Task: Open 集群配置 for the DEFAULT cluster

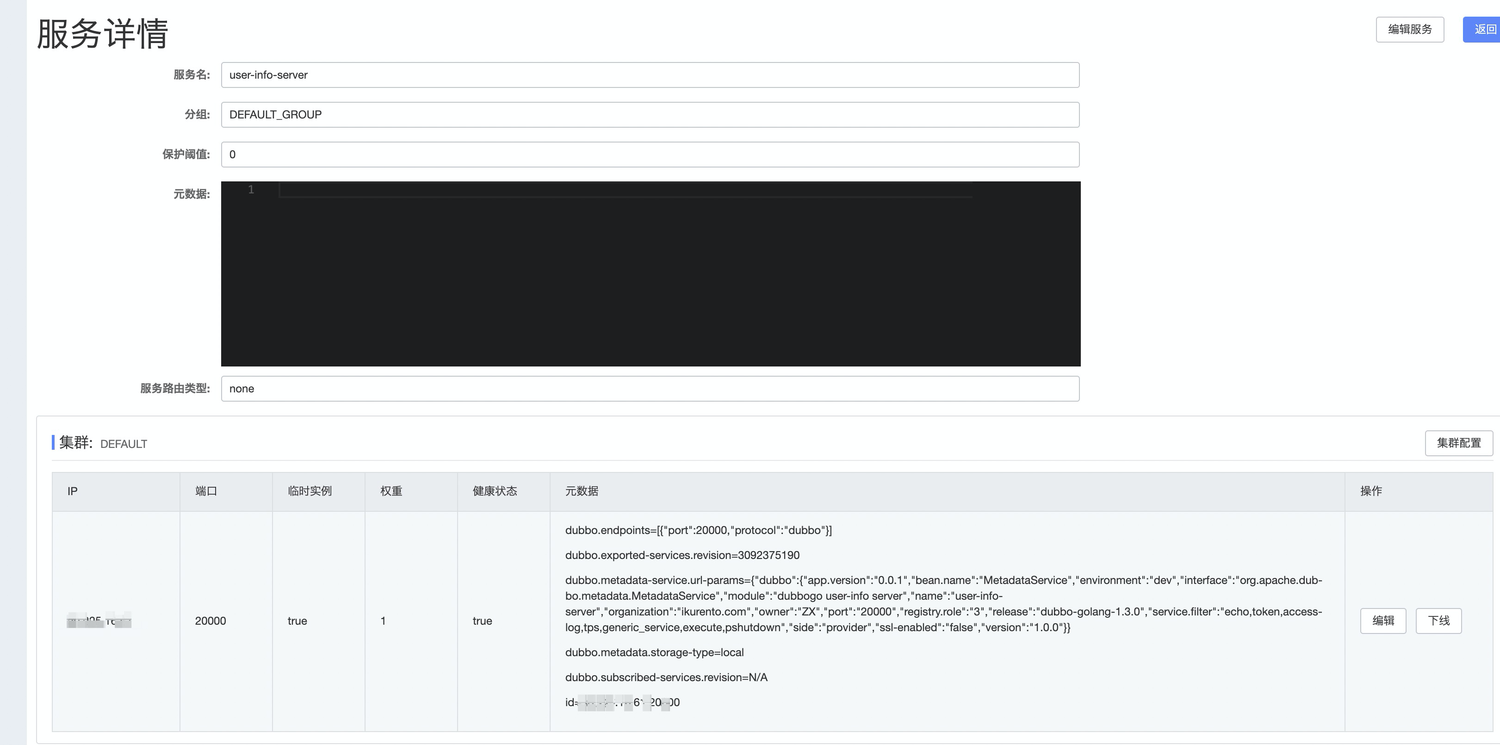Action: pos(1458,443)
